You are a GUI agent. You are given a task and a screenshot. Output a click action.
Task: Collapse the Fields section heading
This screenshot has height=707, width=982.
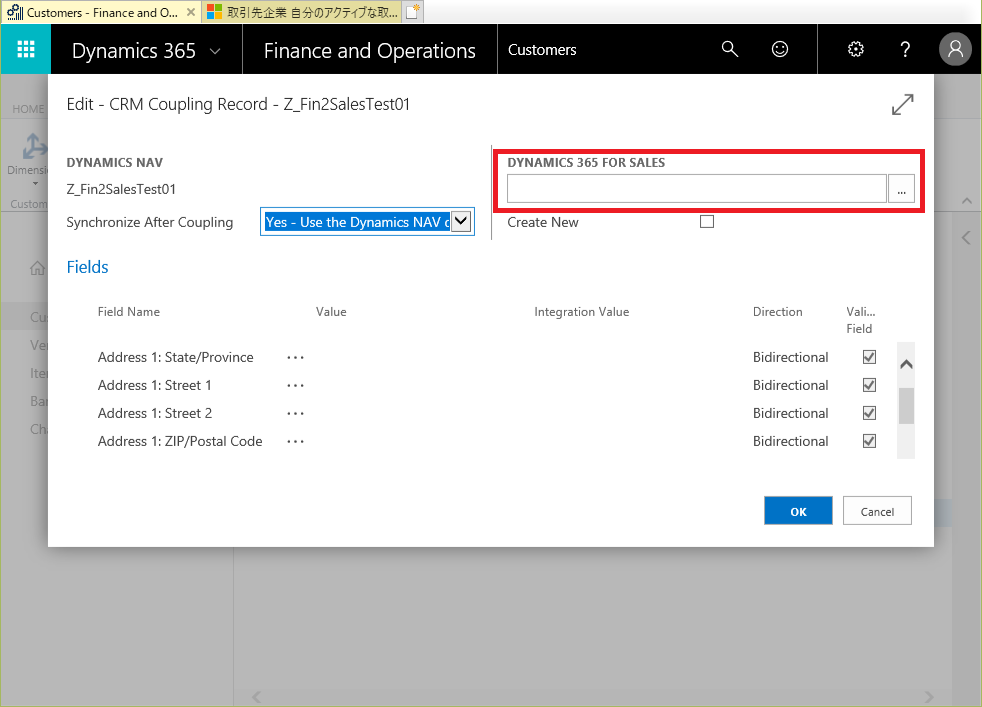point(87,267)
